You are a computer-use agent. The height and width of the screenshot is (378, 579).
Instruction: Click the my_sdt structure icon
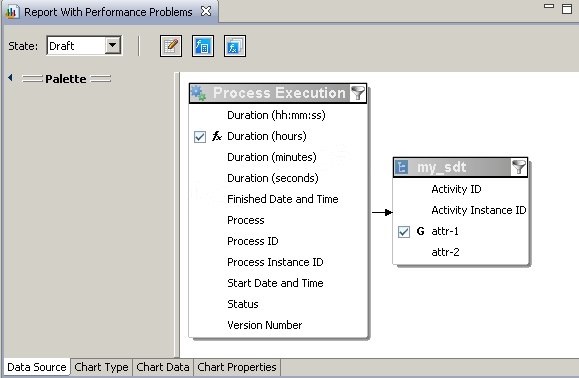(x=402, y=167)
